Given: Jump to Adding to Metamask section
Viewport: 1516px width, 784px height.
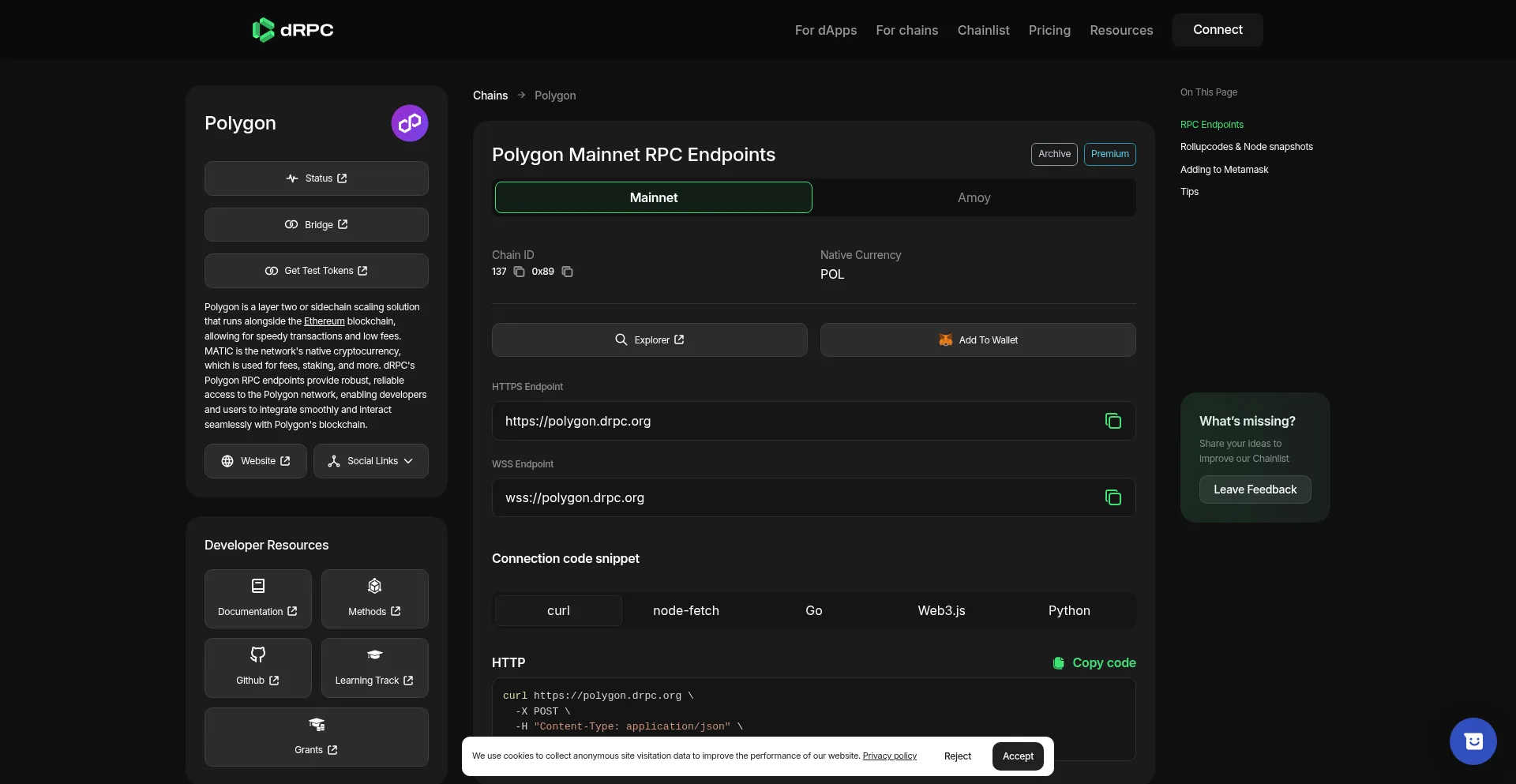Looking at the screenshot, I should (x=1225, y=170).
